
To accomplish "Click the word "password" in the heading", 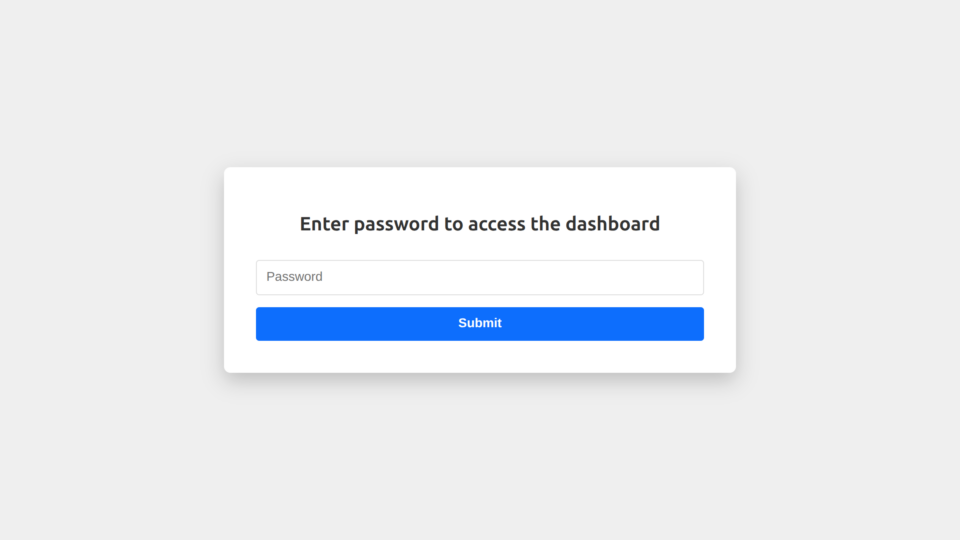I will [x=396, y=224].
